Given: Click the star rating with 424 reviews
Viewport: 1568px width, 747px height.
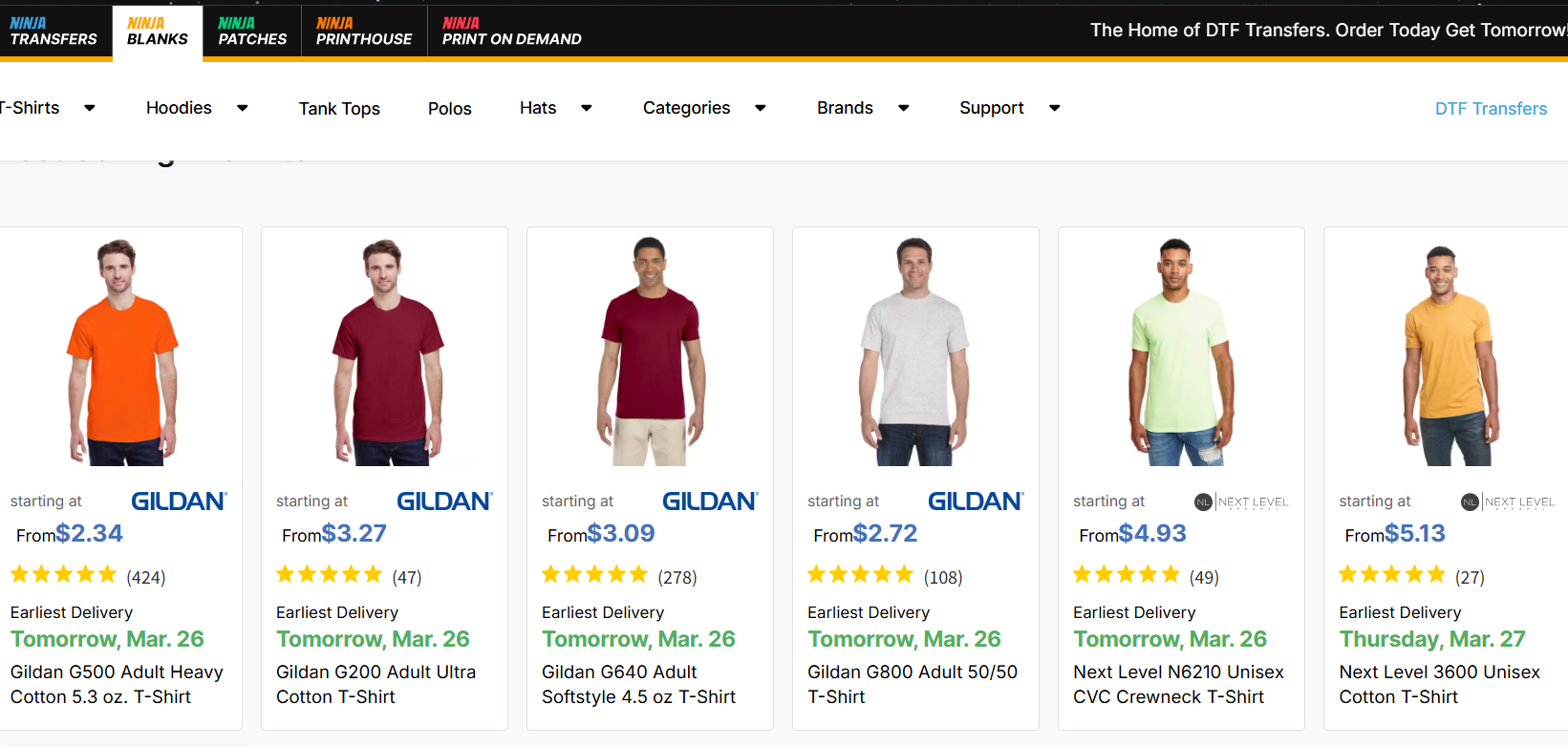Looking at the screenshot, I should tap(64, 575).
